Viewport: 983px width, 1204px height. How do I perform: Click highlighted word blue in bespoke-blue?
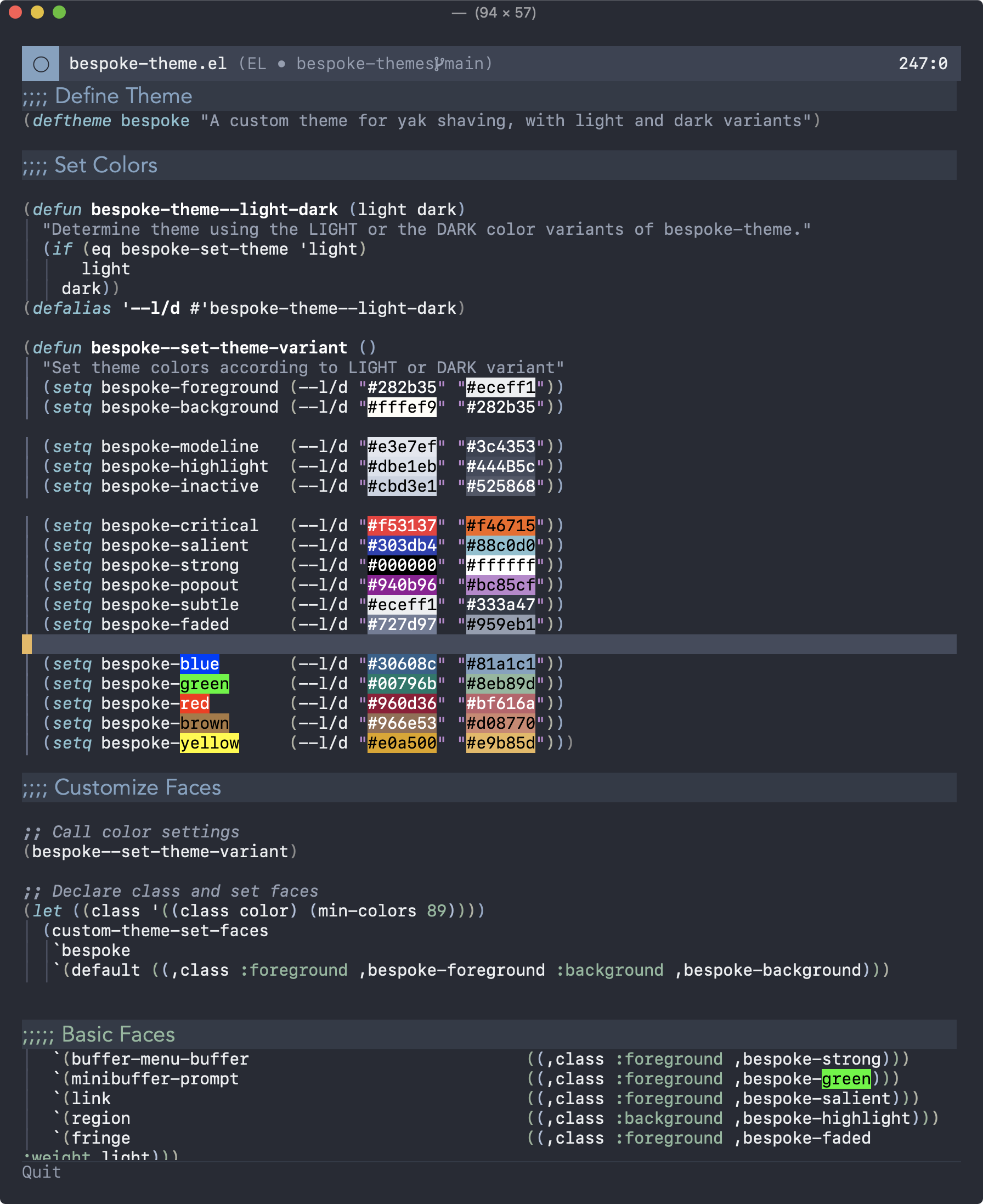199,663
